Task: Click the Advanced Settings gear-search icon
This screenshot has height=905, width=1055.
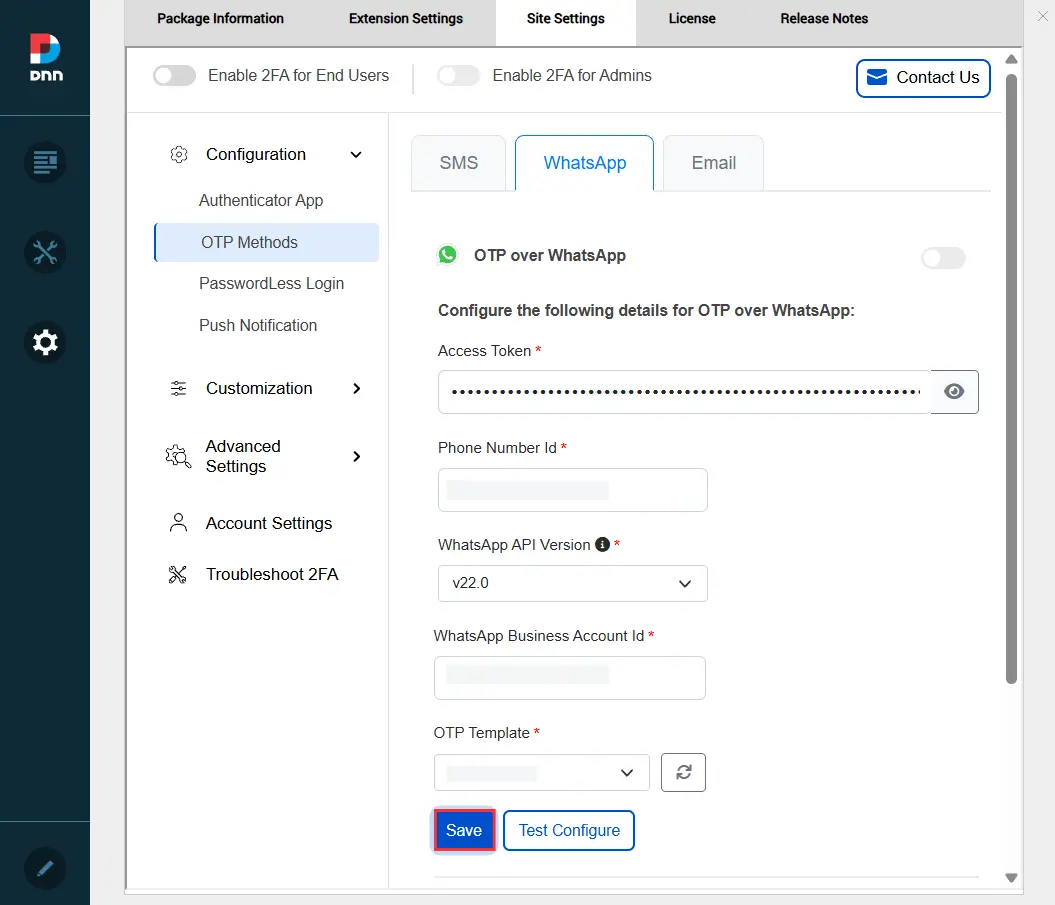Action: point(178,456)
